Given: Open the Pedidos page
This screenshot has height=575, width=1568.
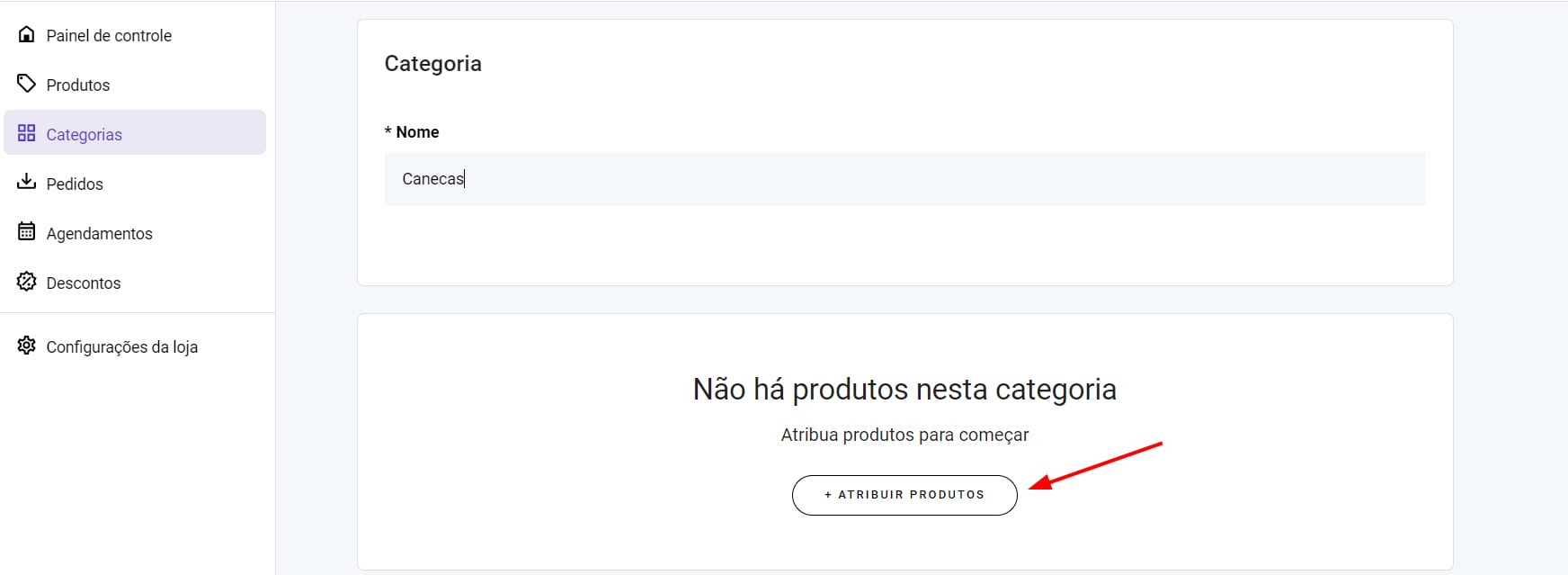Looking at the screenshot, I should pyautogui.click(x=75, y=184).
